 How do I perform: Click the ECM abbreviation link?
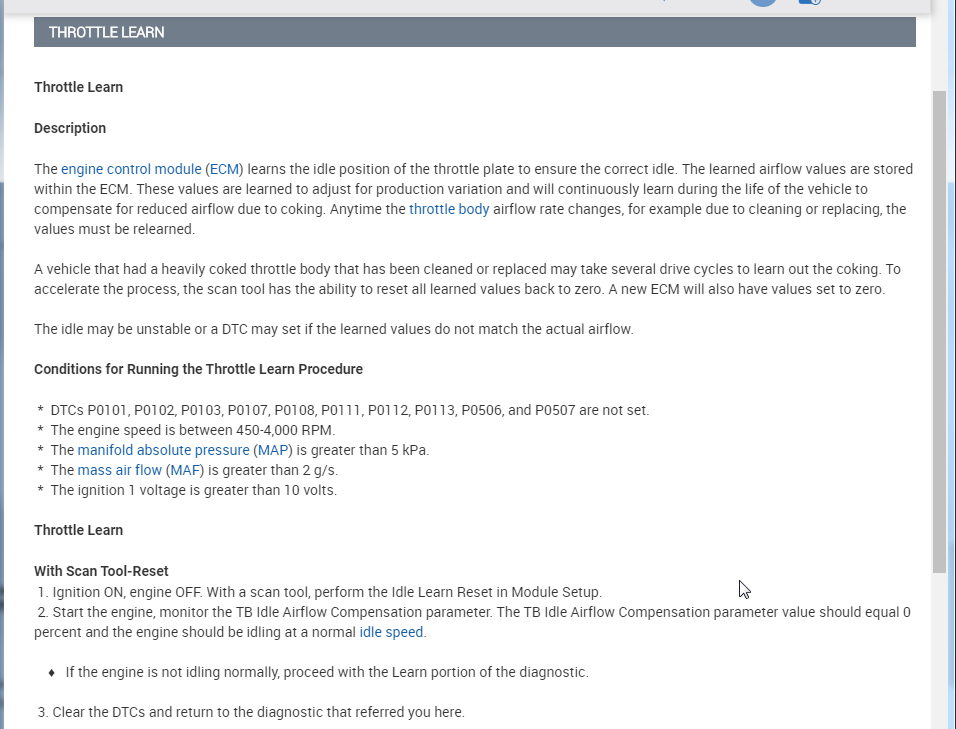pos(225,169)
